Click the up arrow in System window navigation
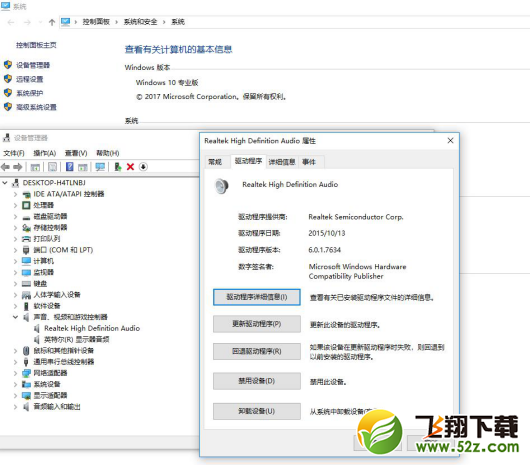The height and width of the screenshot is (466, 531). (52, 22)
